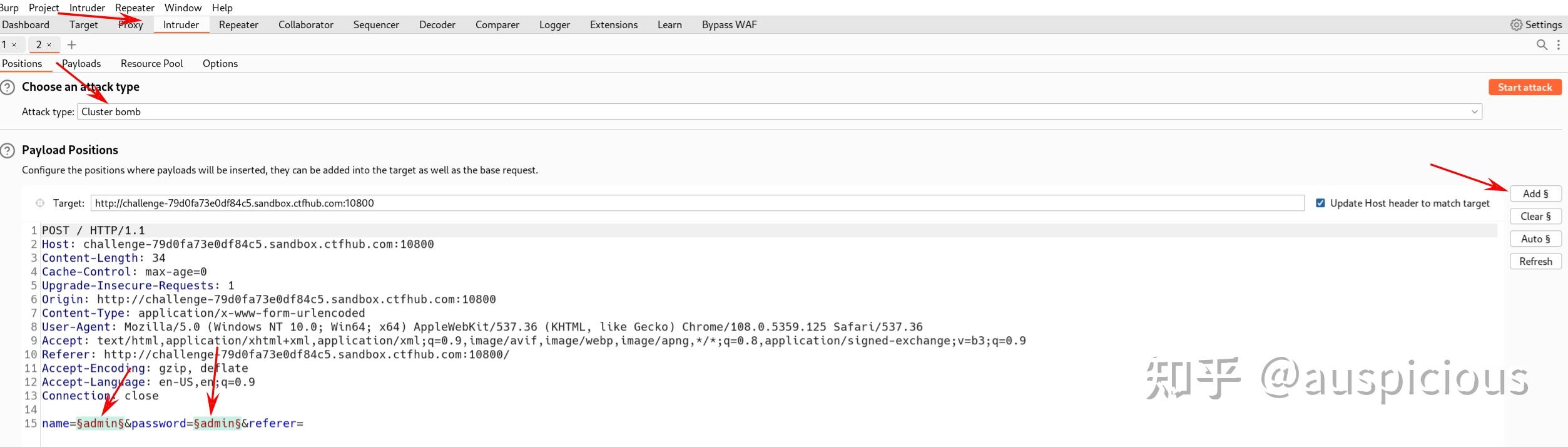The width and height of the screenshot is (1568, 447).
Task: Click the target crosshair icon
Action: coord(40,203)
